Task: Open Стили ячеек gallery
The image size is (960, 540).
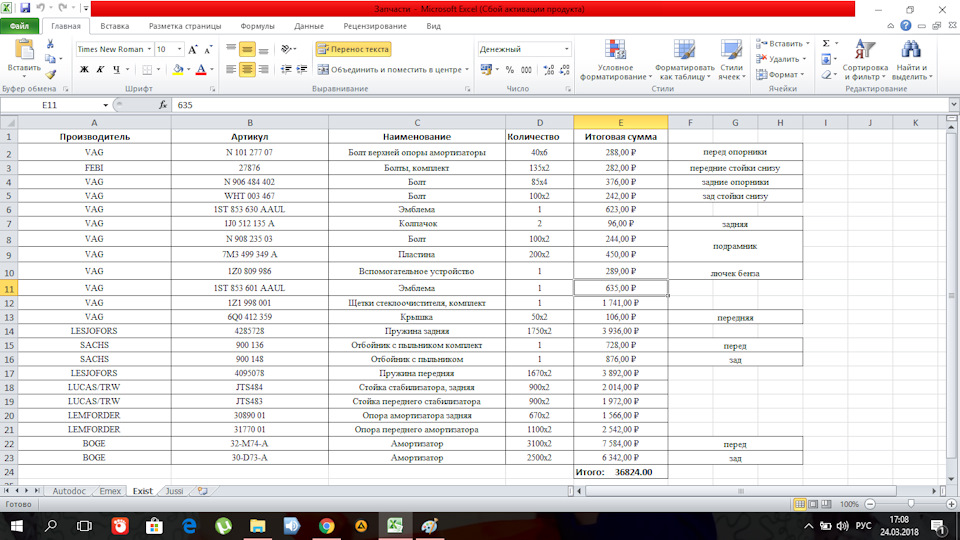Action: (732, 59)
